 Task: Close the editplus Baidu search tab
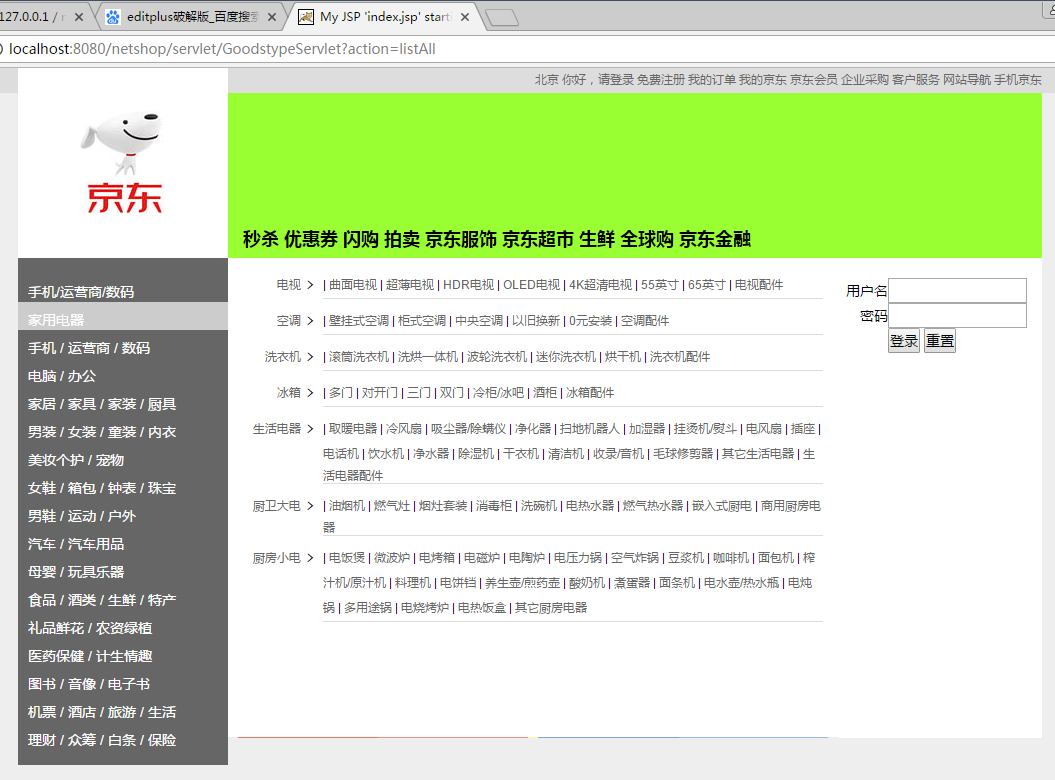[272, 17]
